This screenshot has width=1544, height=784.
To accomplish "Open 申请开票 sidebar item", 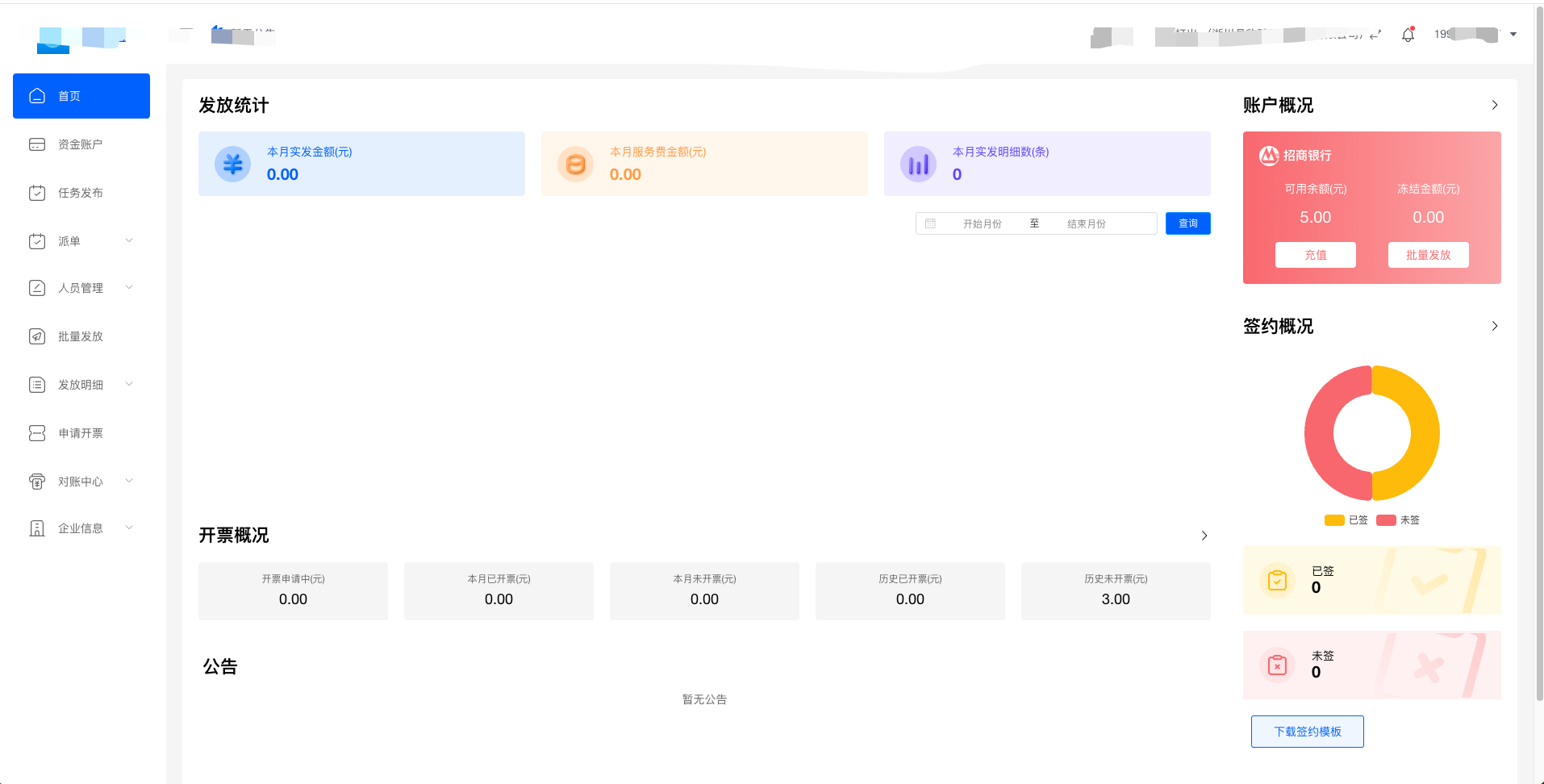I will (81, 433).
